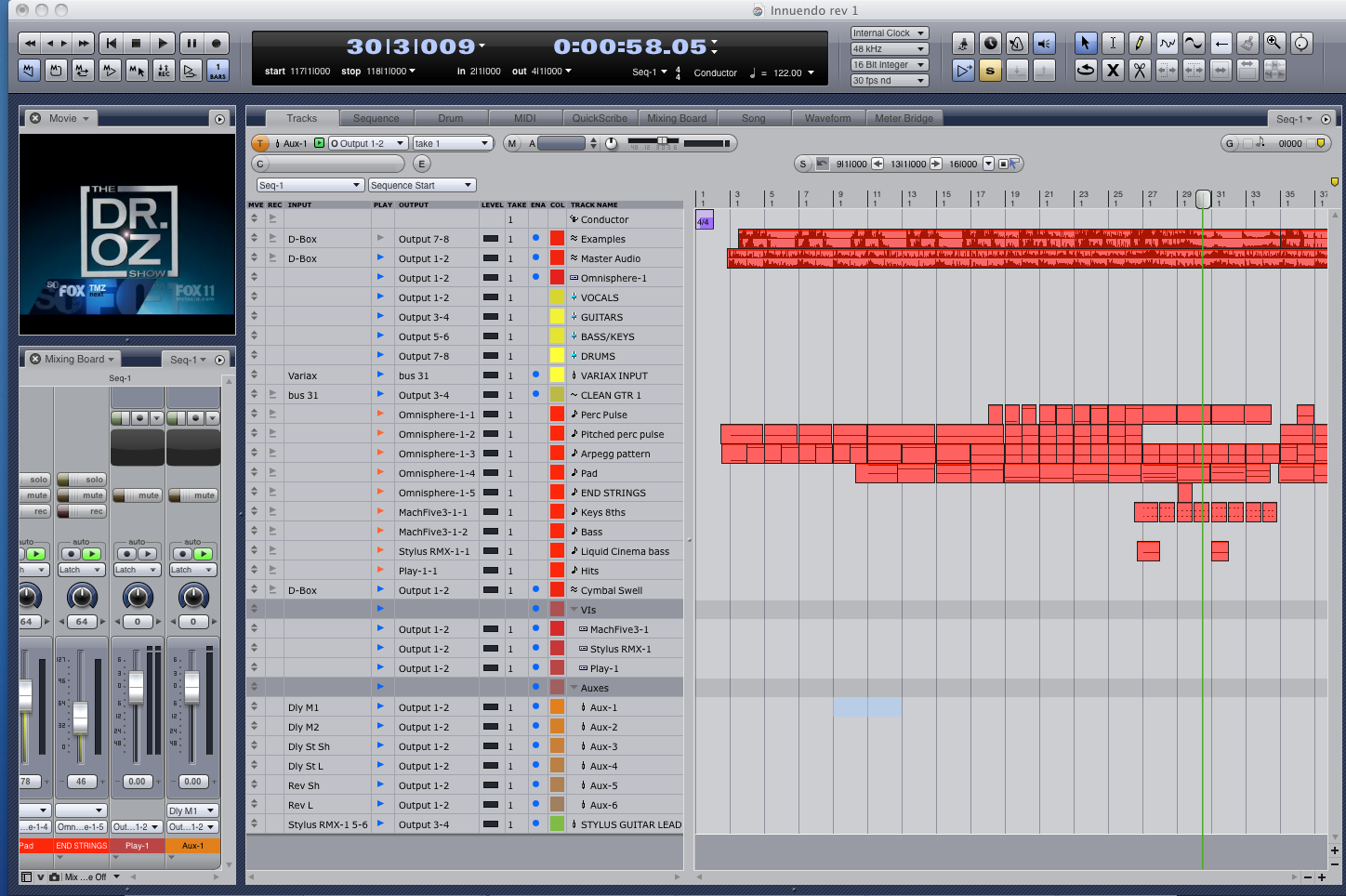Screen dimensions: 1346x896
Task: Toggle enable dot for Master Audio track
Action: [535, 257]
